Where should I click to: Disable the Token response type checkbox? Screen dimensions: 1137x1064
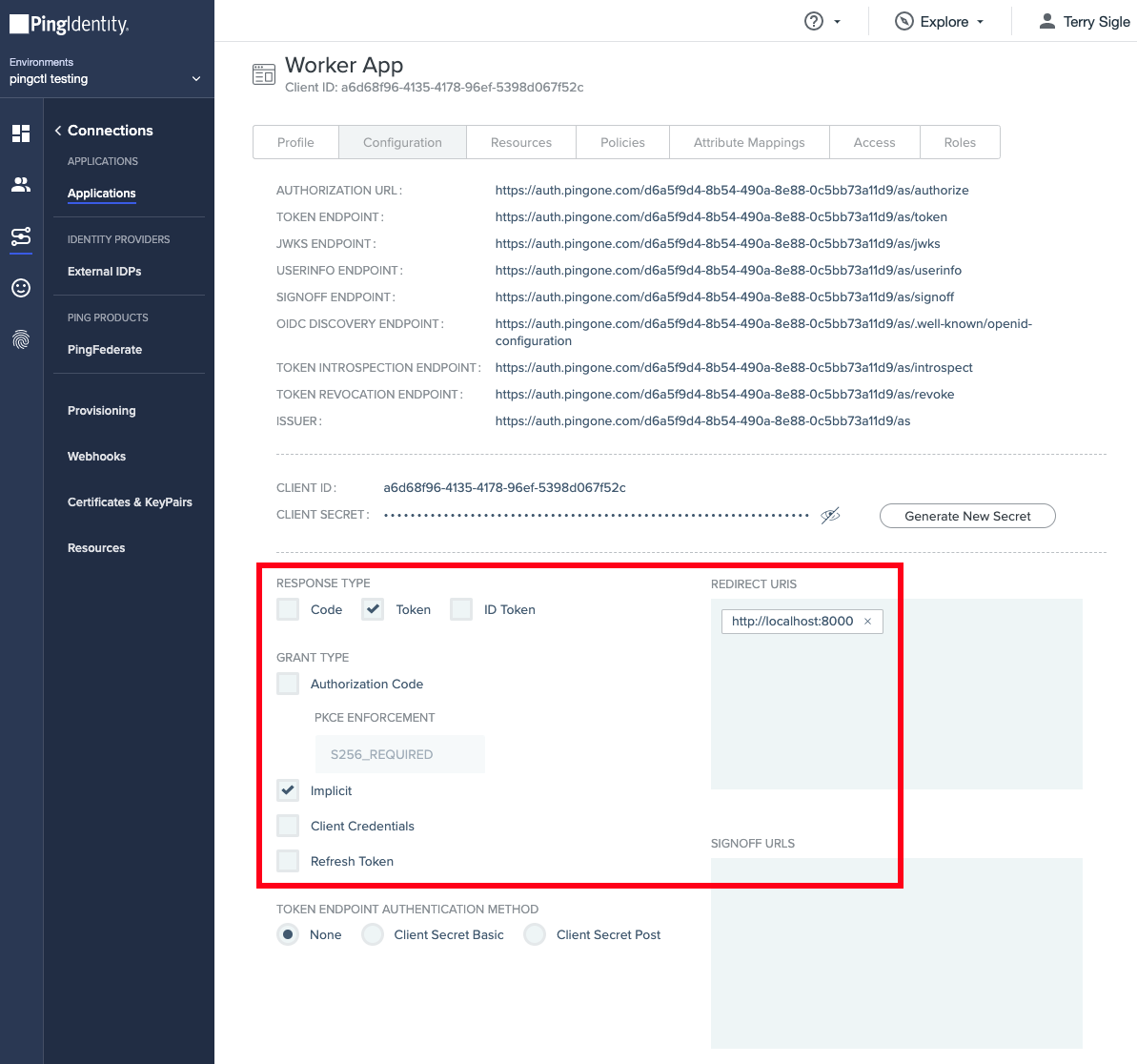point(372,609)
